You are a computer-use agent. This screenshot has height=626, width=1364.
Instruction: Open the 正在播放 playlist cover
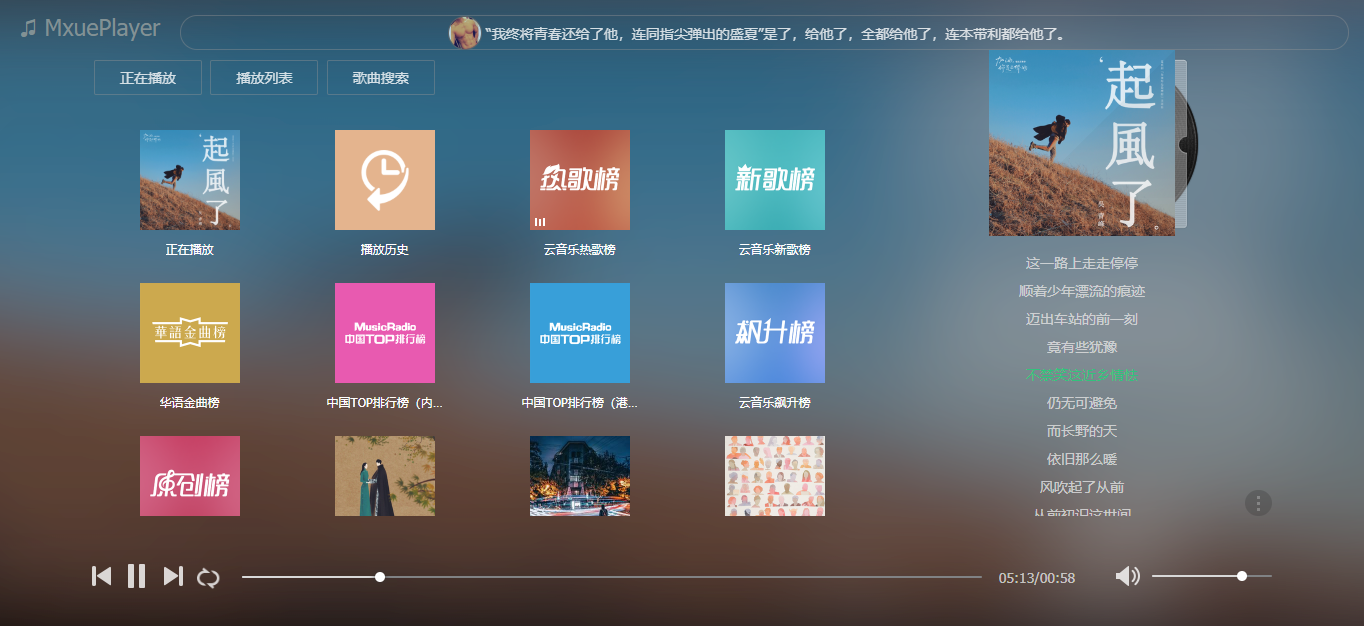[190, 180]
